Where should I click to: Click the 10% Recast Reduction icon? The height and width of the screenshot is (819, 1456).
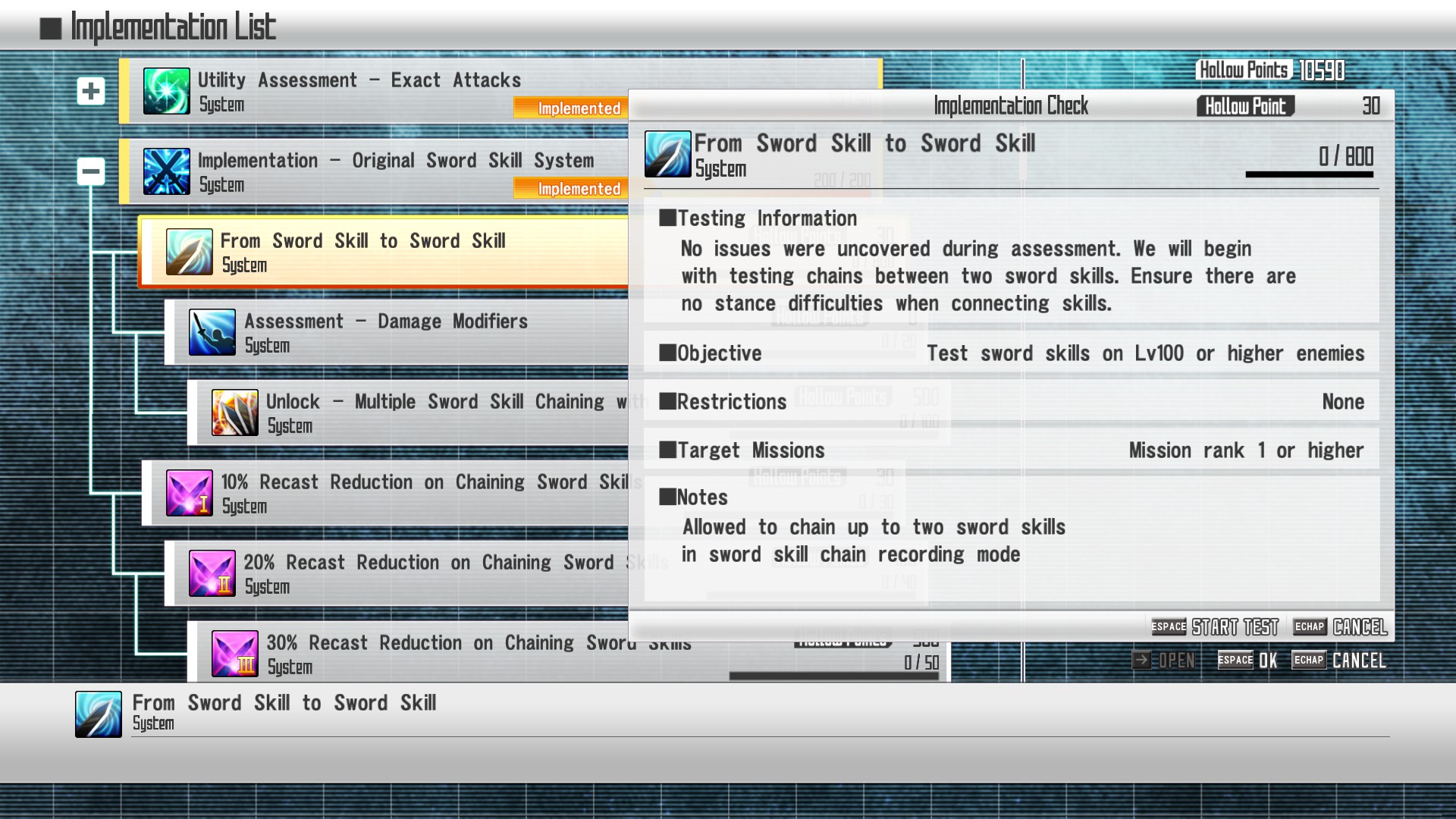point(189,493)
